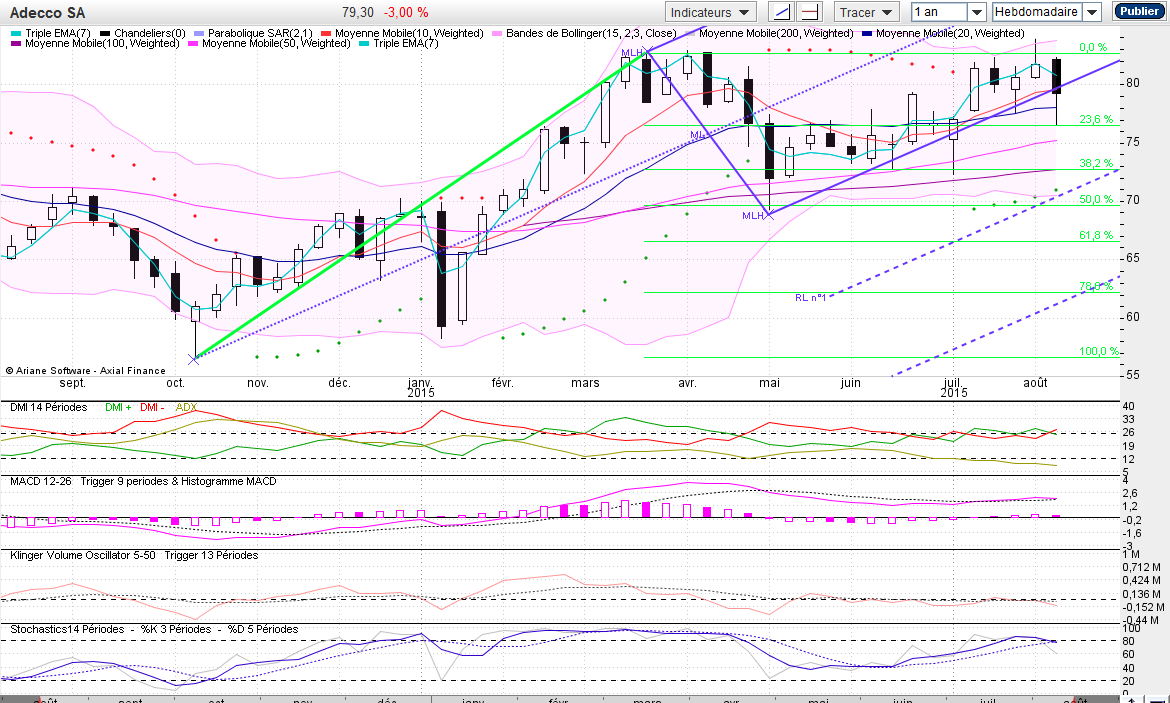Open the Indicateurs dropdown menu
The width and height of the screenshot is (1170, 703).
tap(710, 12)
